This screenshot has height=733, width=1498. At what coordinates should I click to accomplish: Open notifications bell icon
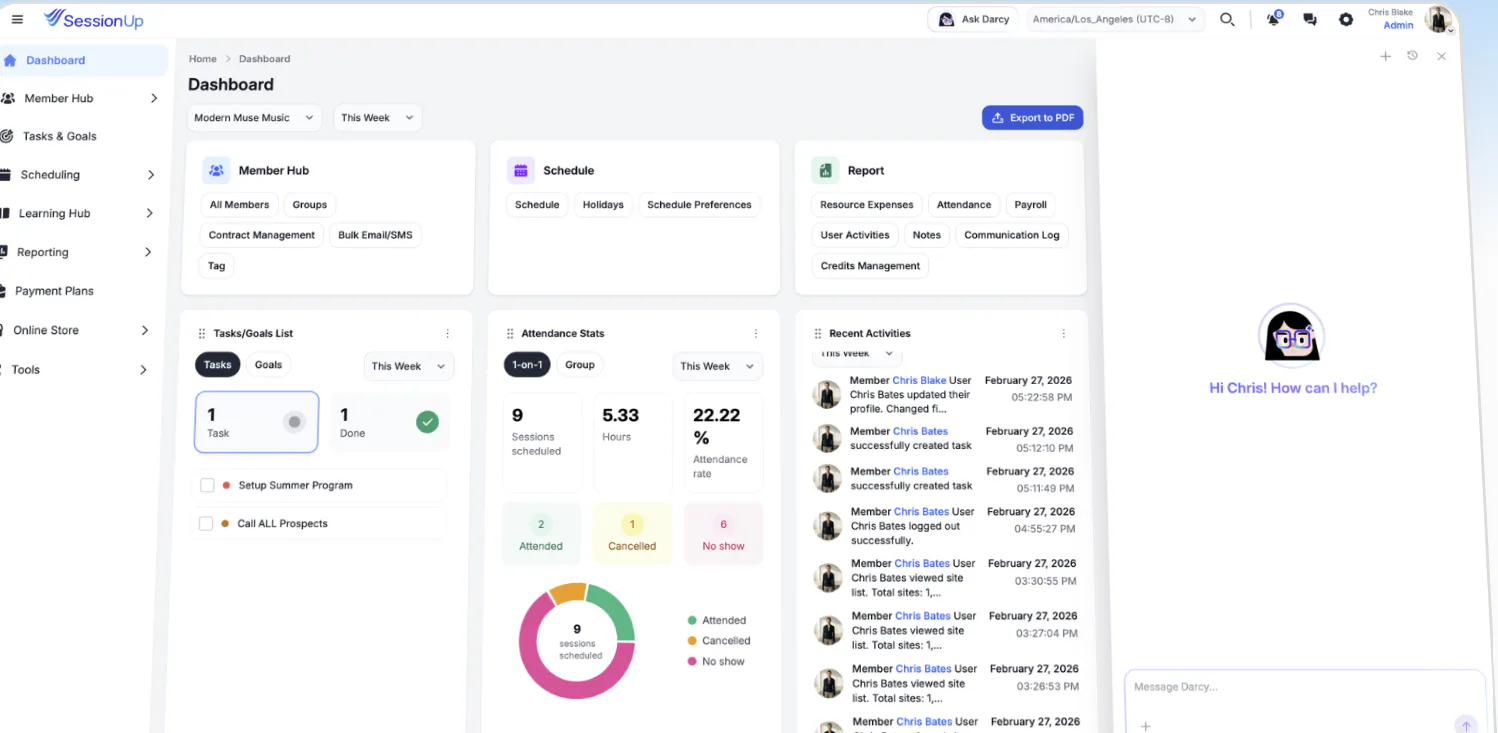1274,19
